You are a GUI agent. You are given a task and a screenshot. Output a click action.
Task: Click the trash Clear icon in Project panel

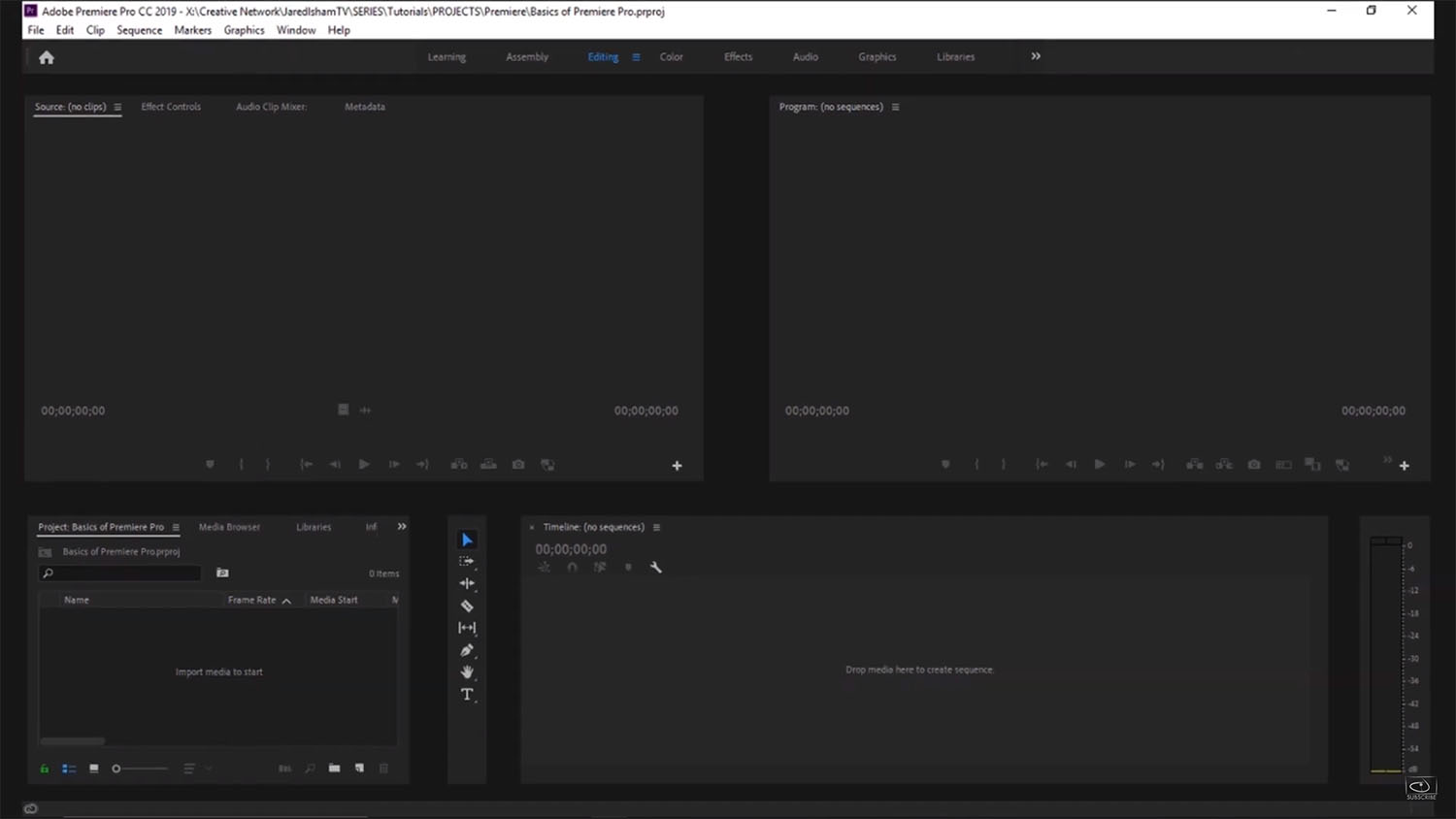(x=383, y=768)
